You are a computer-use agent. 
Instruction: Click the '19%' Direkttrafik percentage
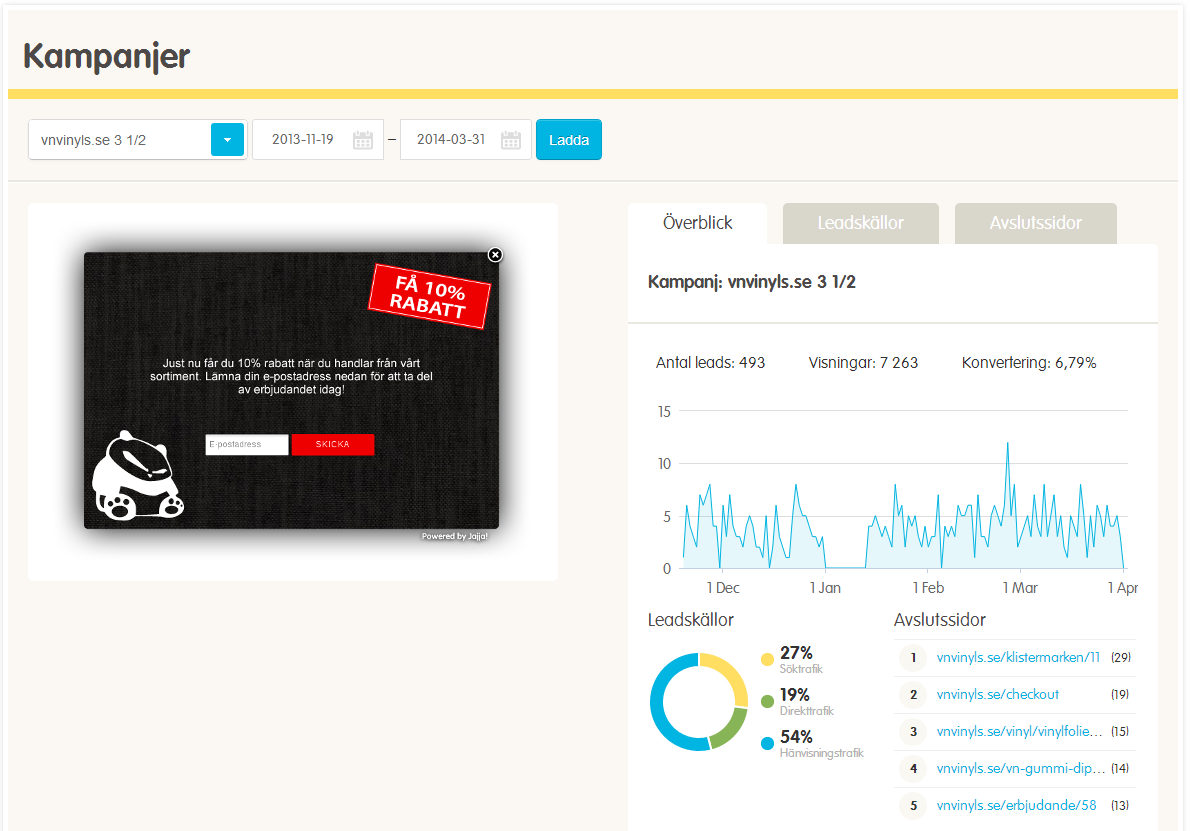click(795, 694)
